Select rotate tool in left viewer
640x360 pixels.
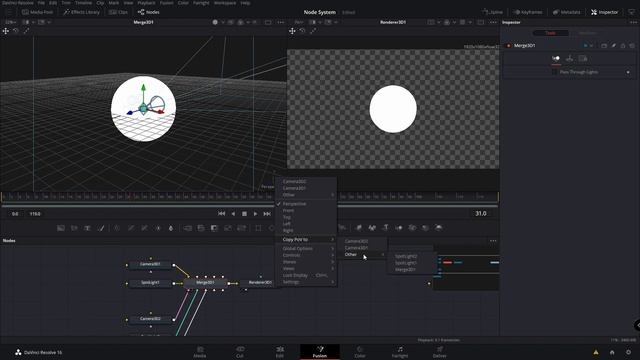[16, 31]
